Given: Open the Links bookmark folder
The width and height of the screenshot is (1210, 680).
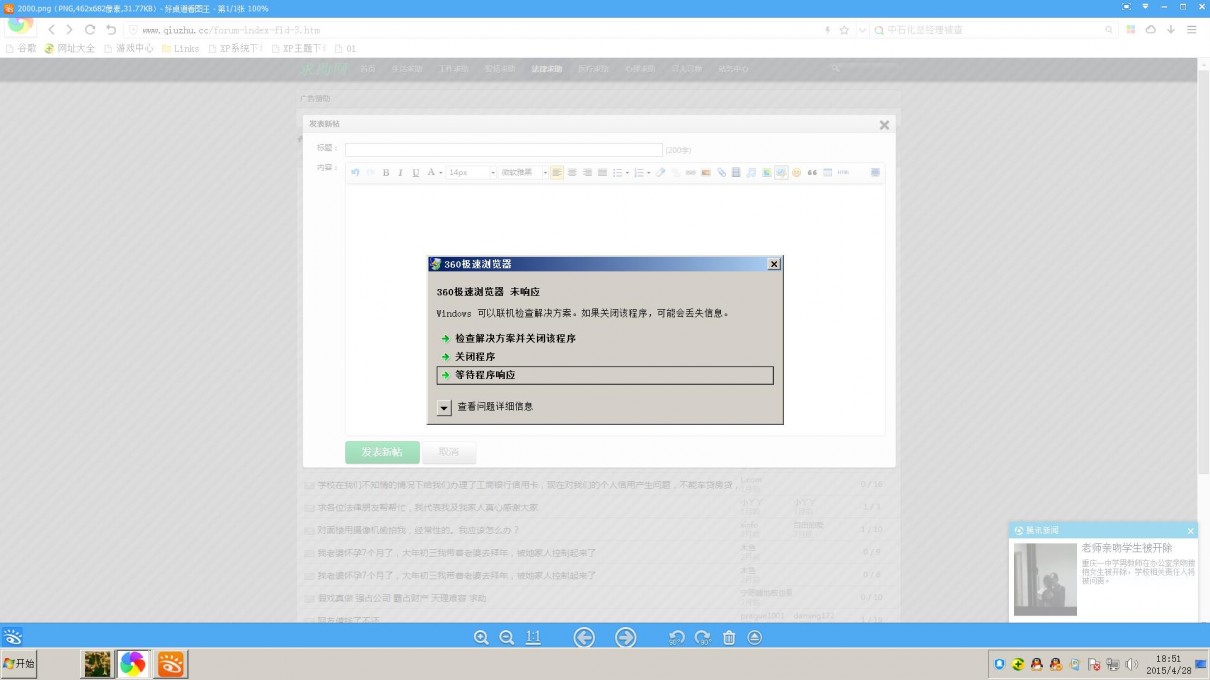Looking at the screenshot, I should 181,48.
